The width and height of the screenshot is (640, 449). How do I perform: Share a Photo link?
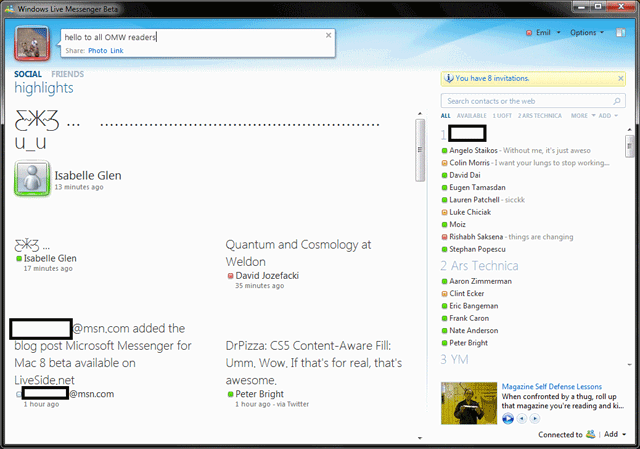coord(98,51)
